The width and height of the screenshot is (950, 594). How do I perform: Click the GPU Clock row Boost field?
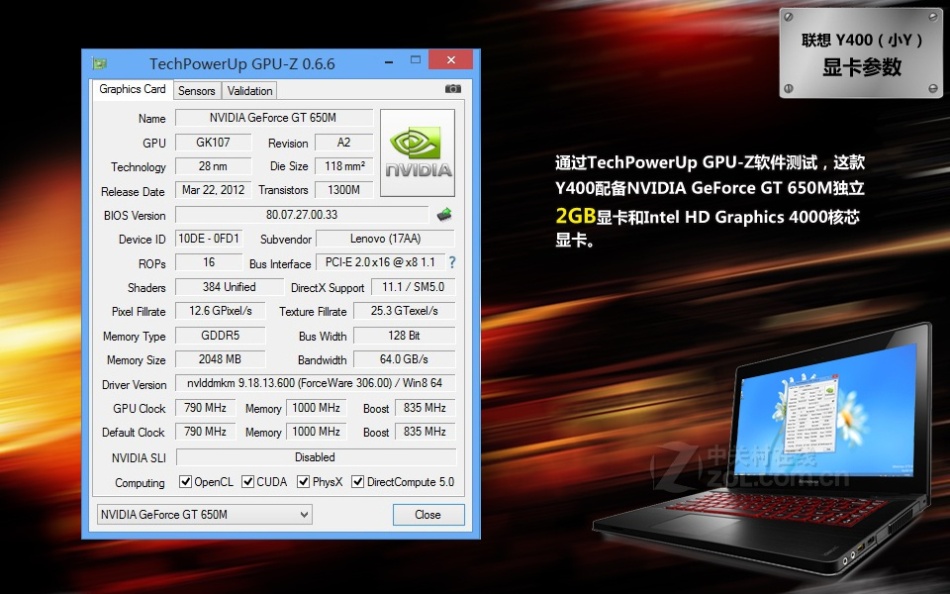click(x=425, y=408)
